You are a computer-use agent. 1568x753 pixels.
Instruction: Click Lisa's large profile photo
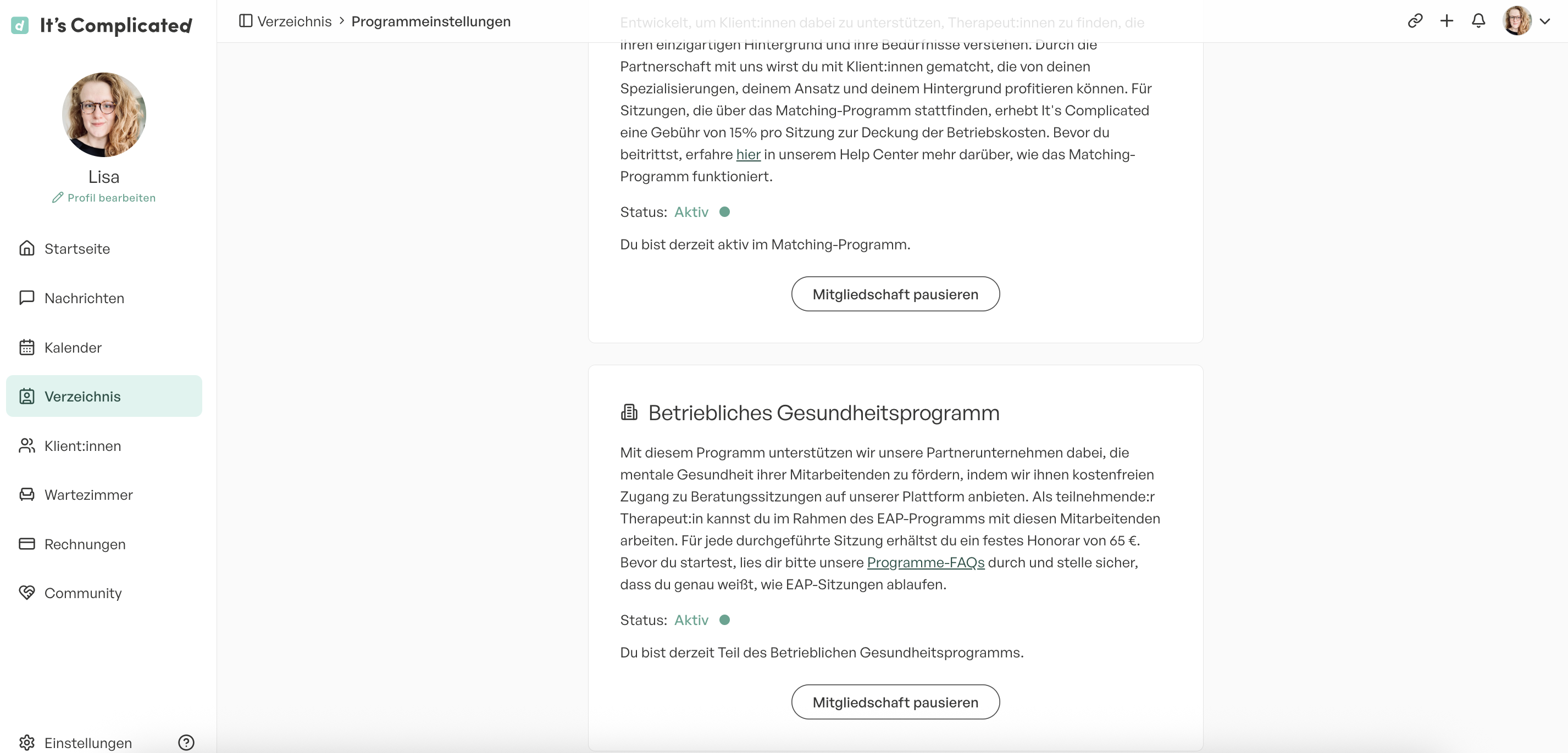point(104,114)
